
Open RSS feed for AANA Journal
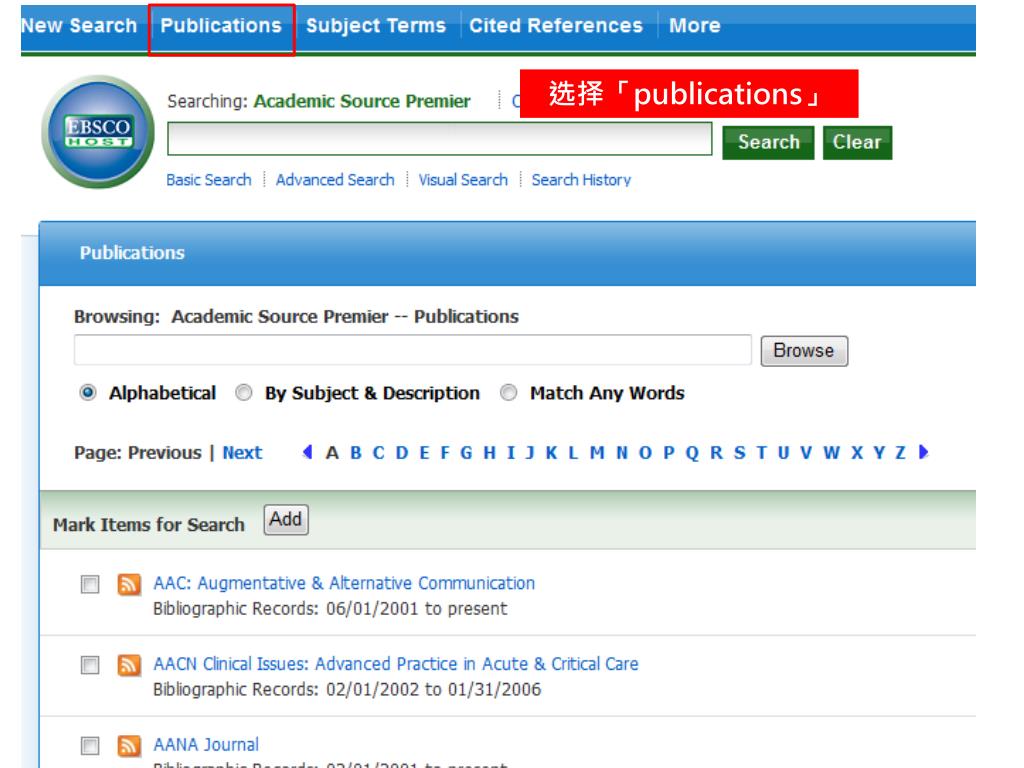[129, 746]
